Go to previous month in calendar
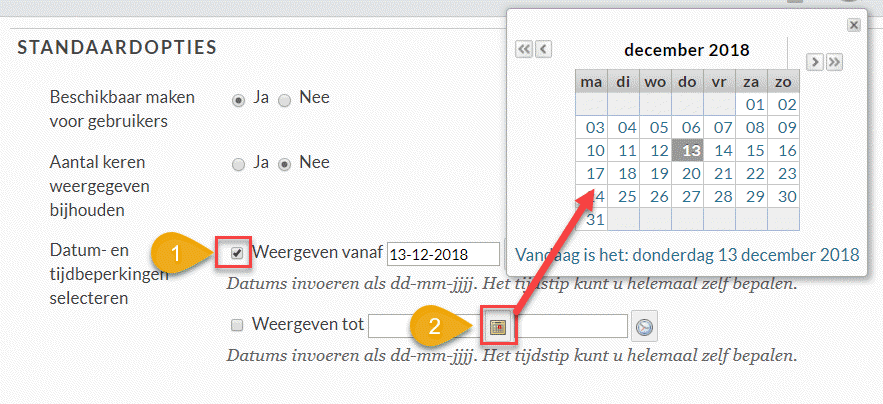This screenshot has height=404, width=883. pos(543,50)
